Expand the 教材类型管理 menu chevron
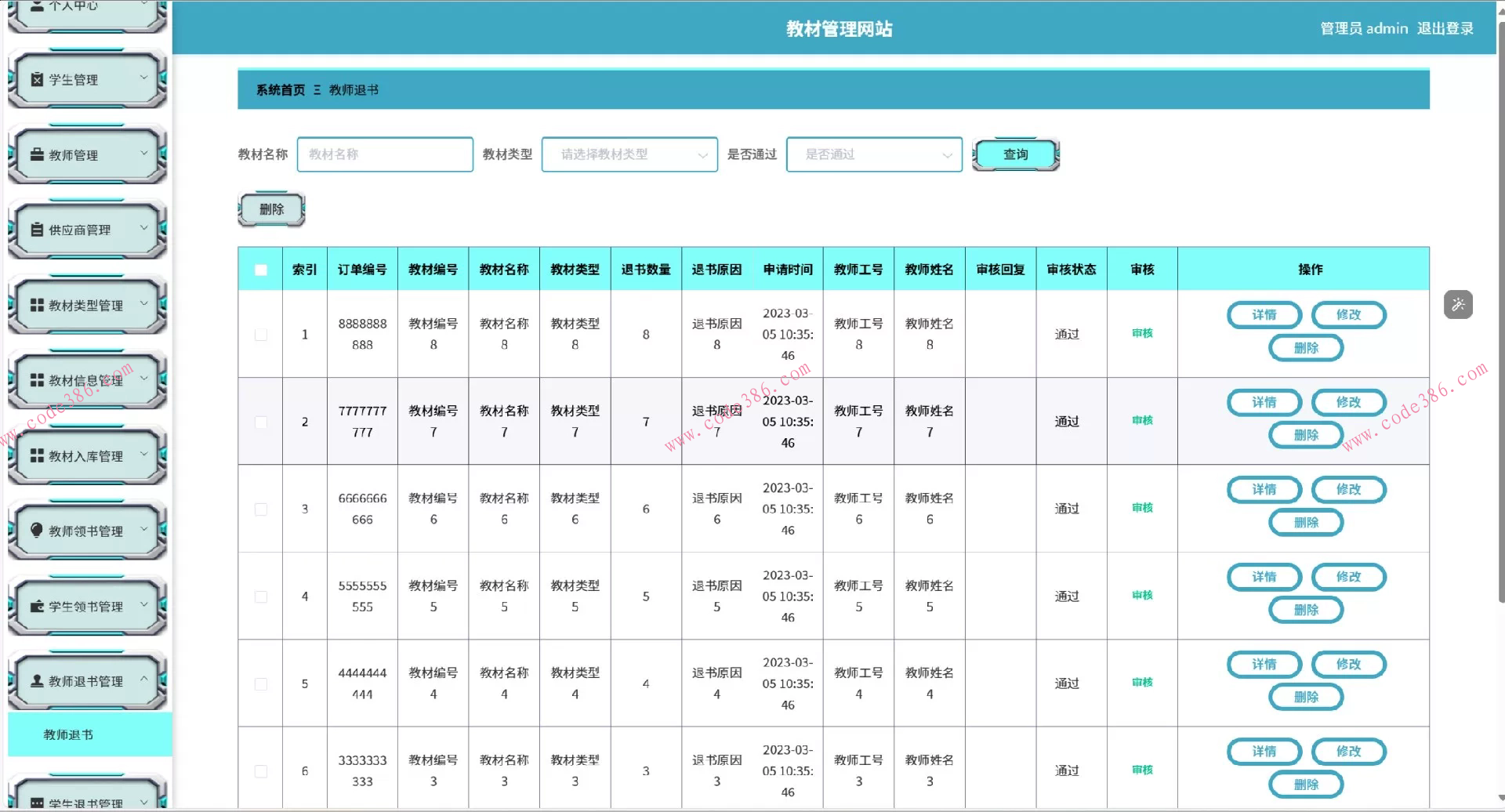Screen dimensions: 1505x812 tap(144, 303)
